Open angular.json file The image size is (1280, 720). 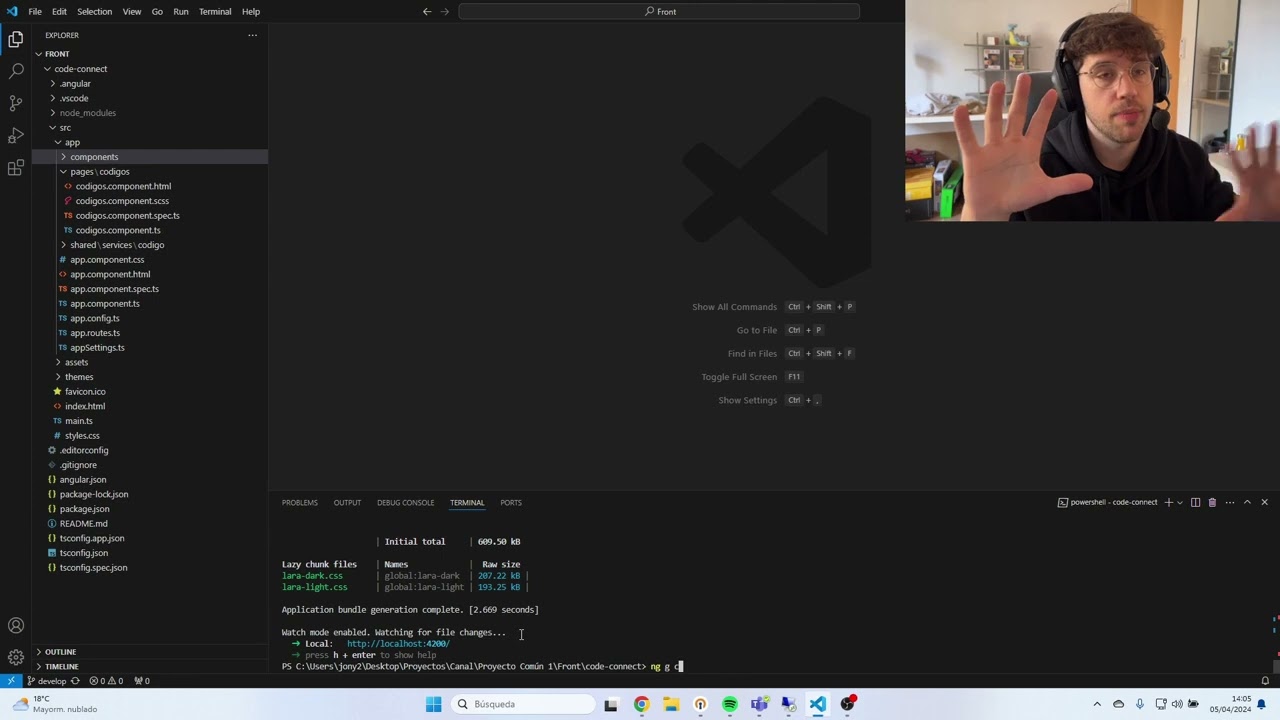coord(83,480)
